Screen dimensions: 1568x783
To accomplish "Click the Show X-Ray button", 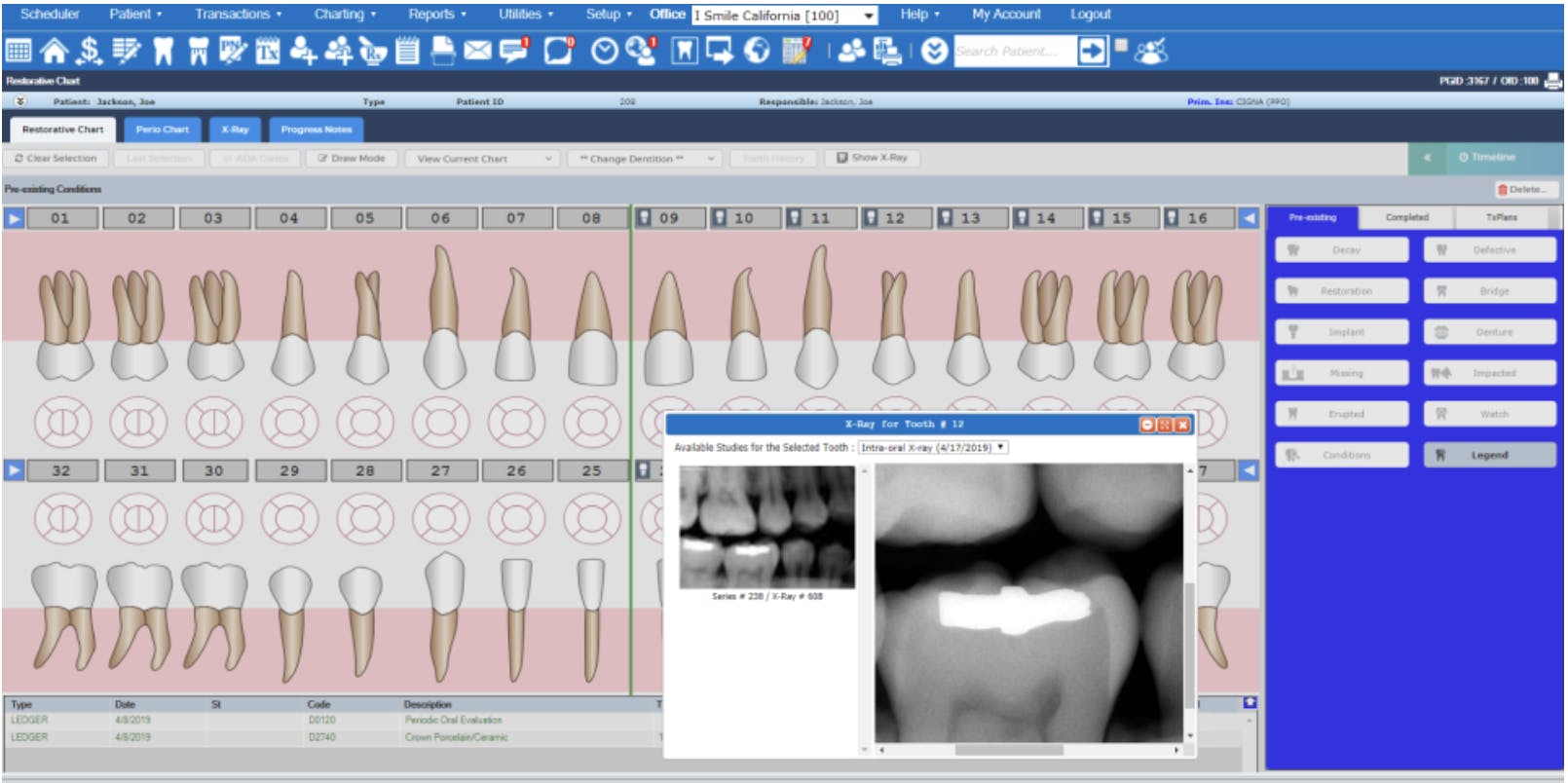I will click(x=872, y=158).
